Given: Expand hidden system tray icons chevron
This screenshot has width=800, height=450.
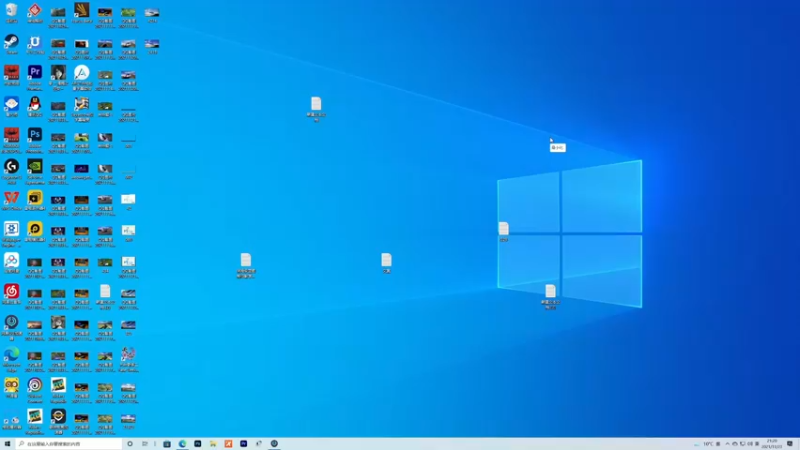Looking at the screenshot, I should (x=728, y=444).
